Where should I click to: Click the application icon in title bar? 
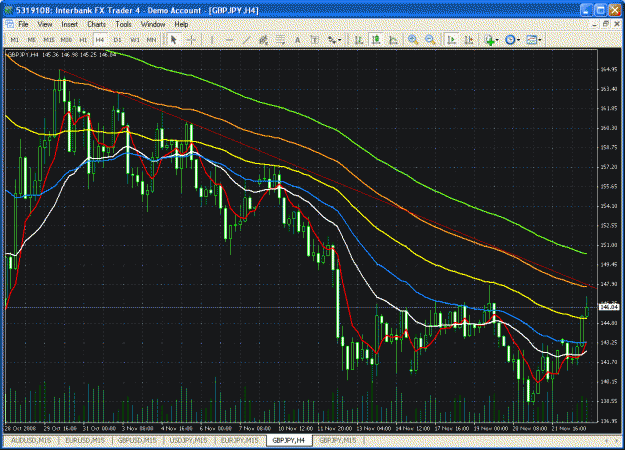click(x=8, y=10)
